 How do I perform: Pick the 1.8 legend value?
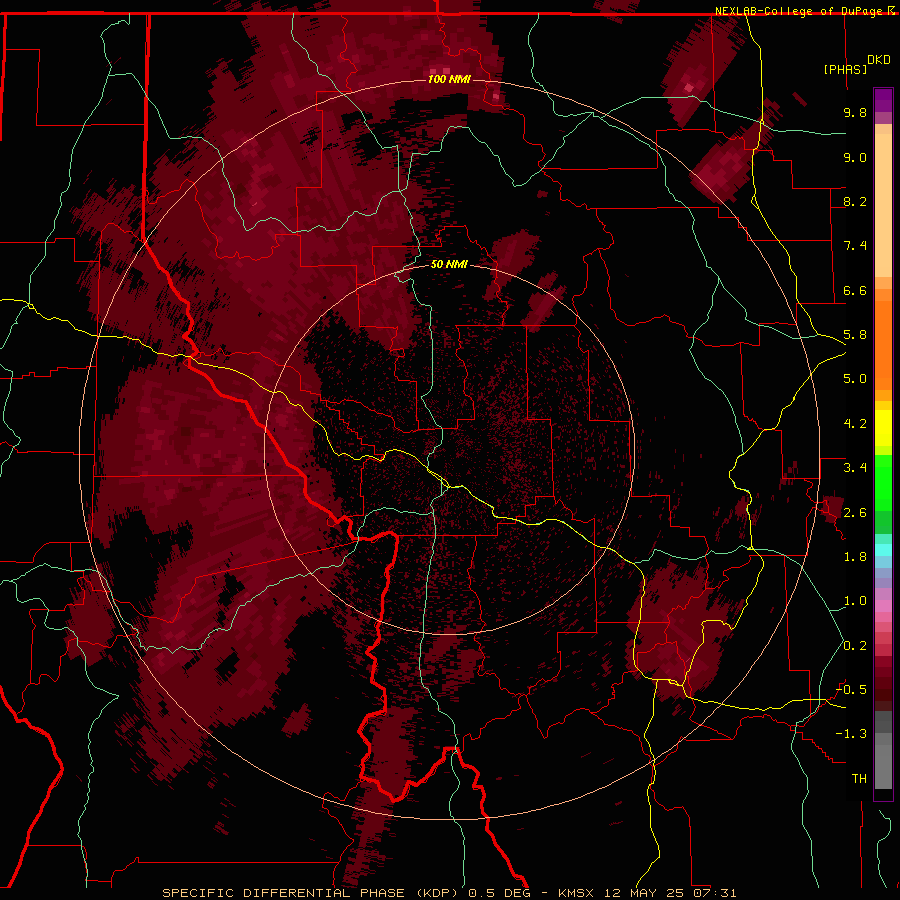tap(855, 557)
